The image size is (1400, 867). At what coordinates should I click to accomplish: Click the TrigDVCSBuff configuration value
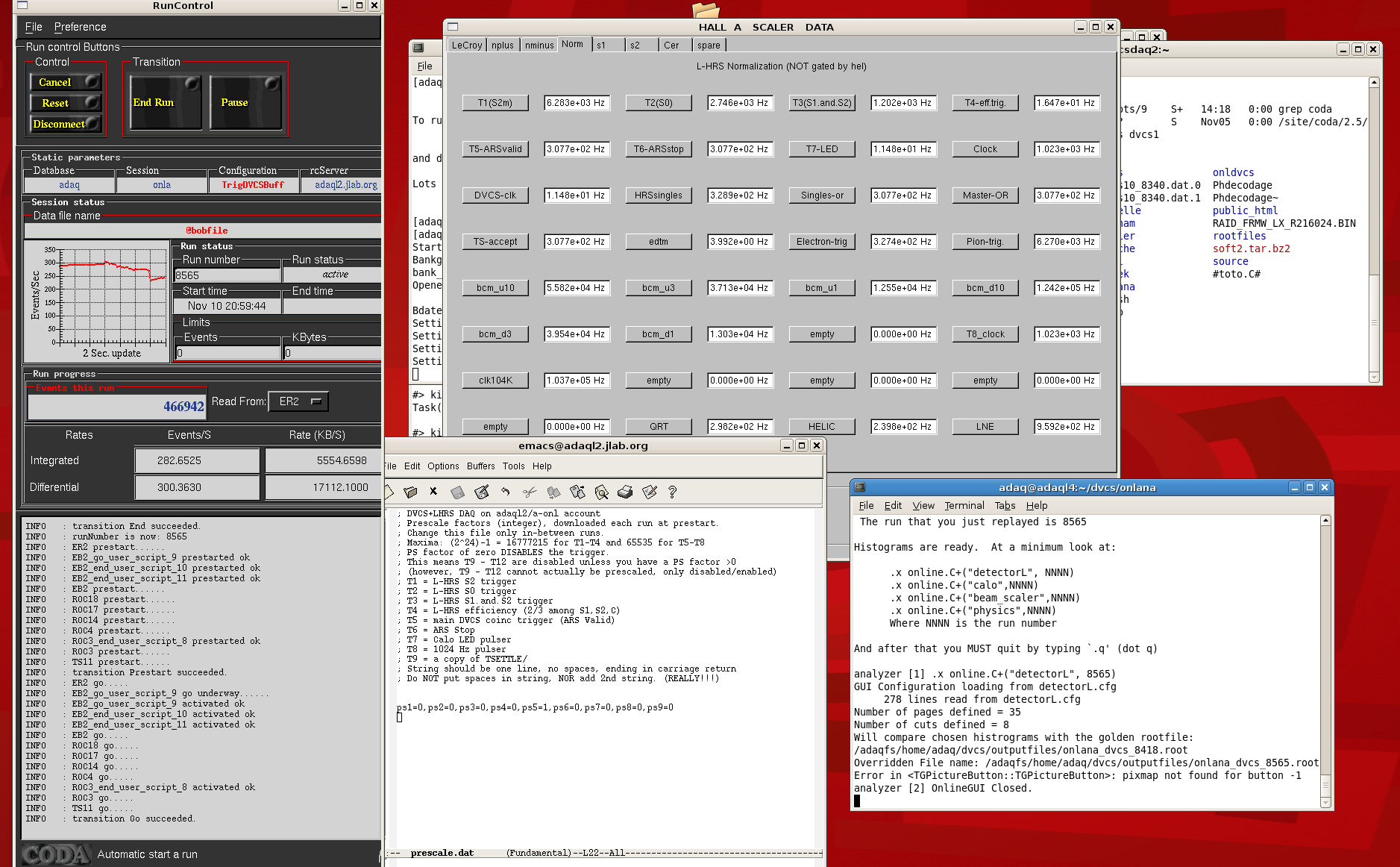[253, 185]
